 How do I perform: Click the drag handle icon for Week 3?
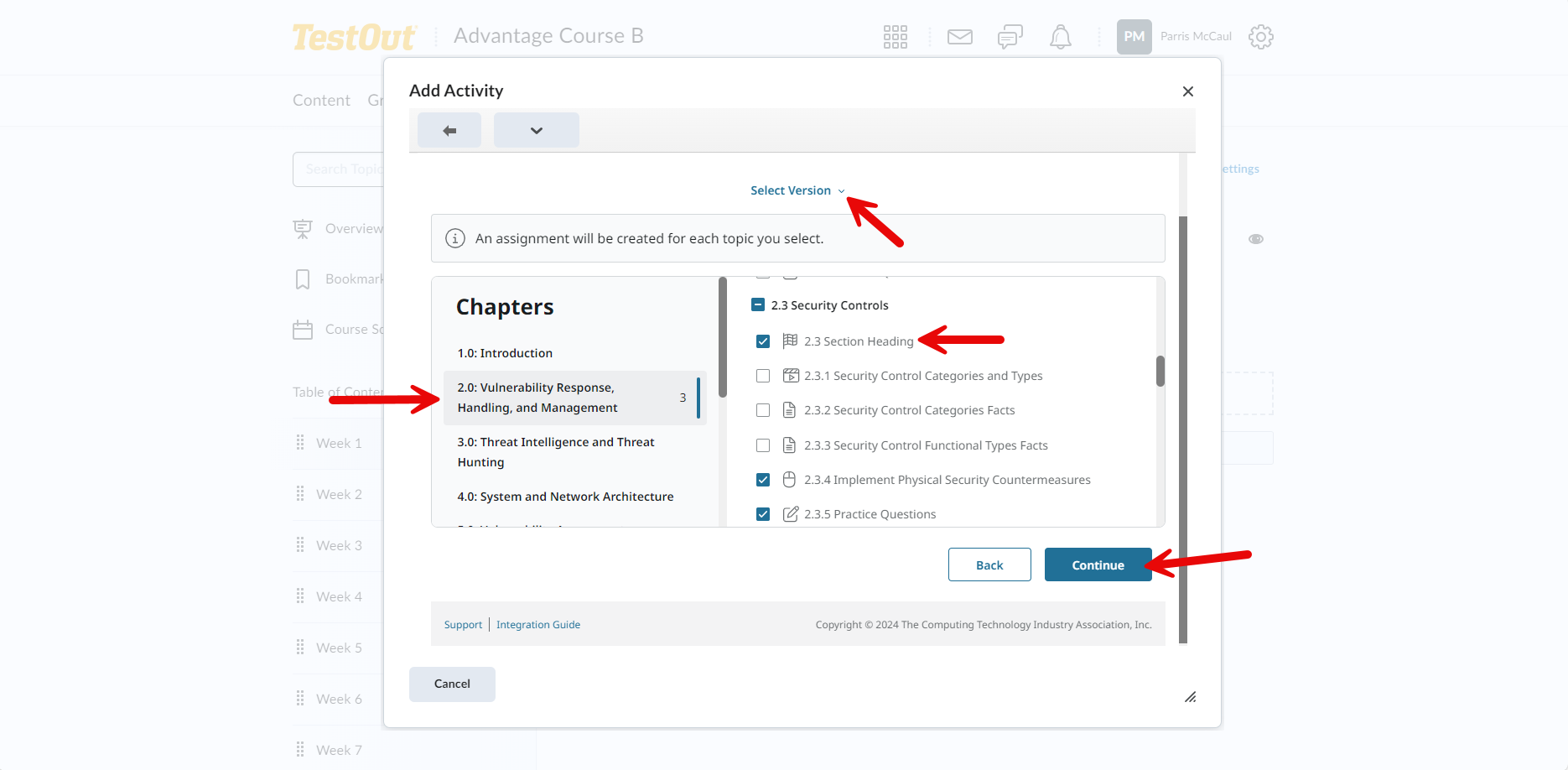(x=300, y=544)
